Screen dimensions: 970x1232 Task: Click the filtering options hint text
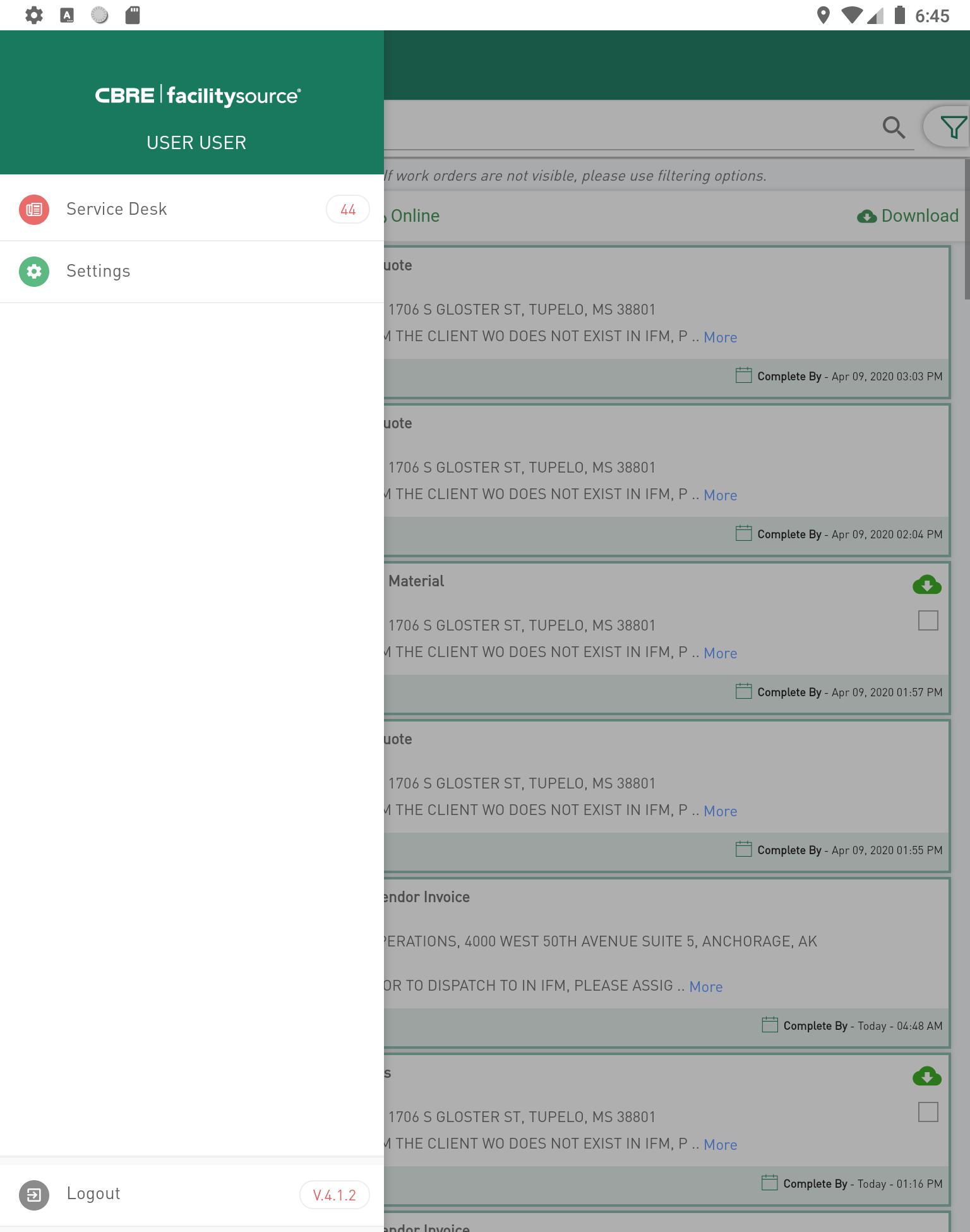(x=575, y=176)
